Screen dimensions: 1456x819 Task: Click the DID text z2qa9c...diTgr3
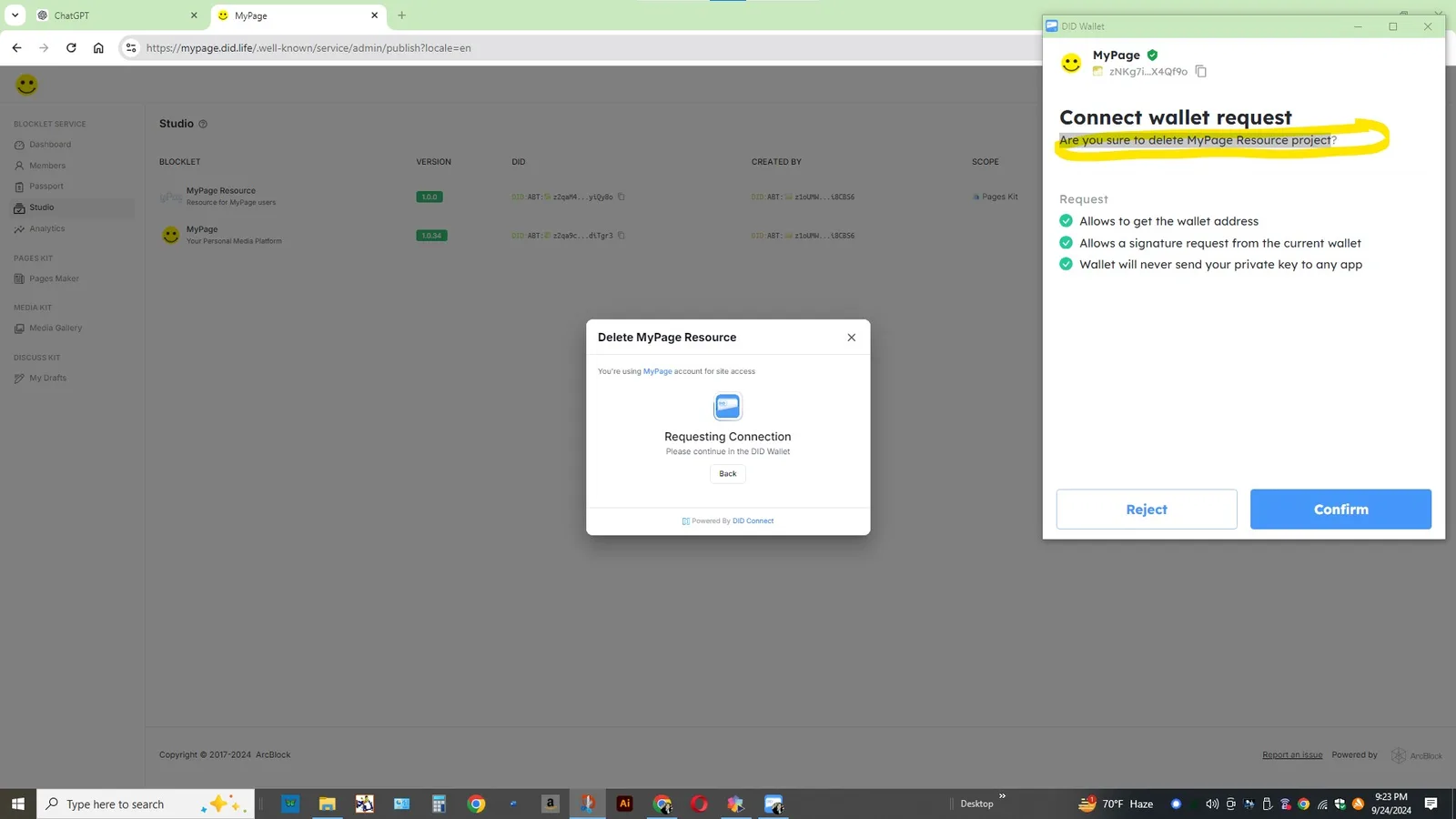pos(582,236)
